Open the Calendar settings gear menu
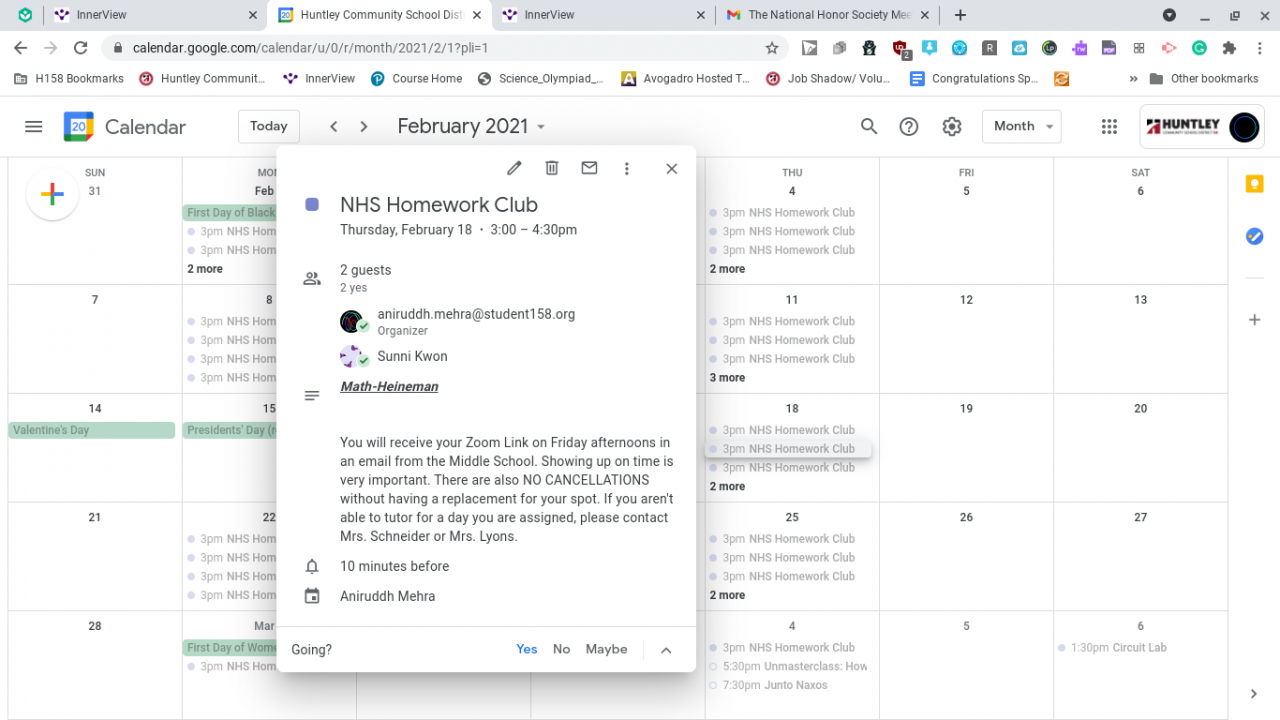This screenshot has width=1280, height=720. pos(952,127)
